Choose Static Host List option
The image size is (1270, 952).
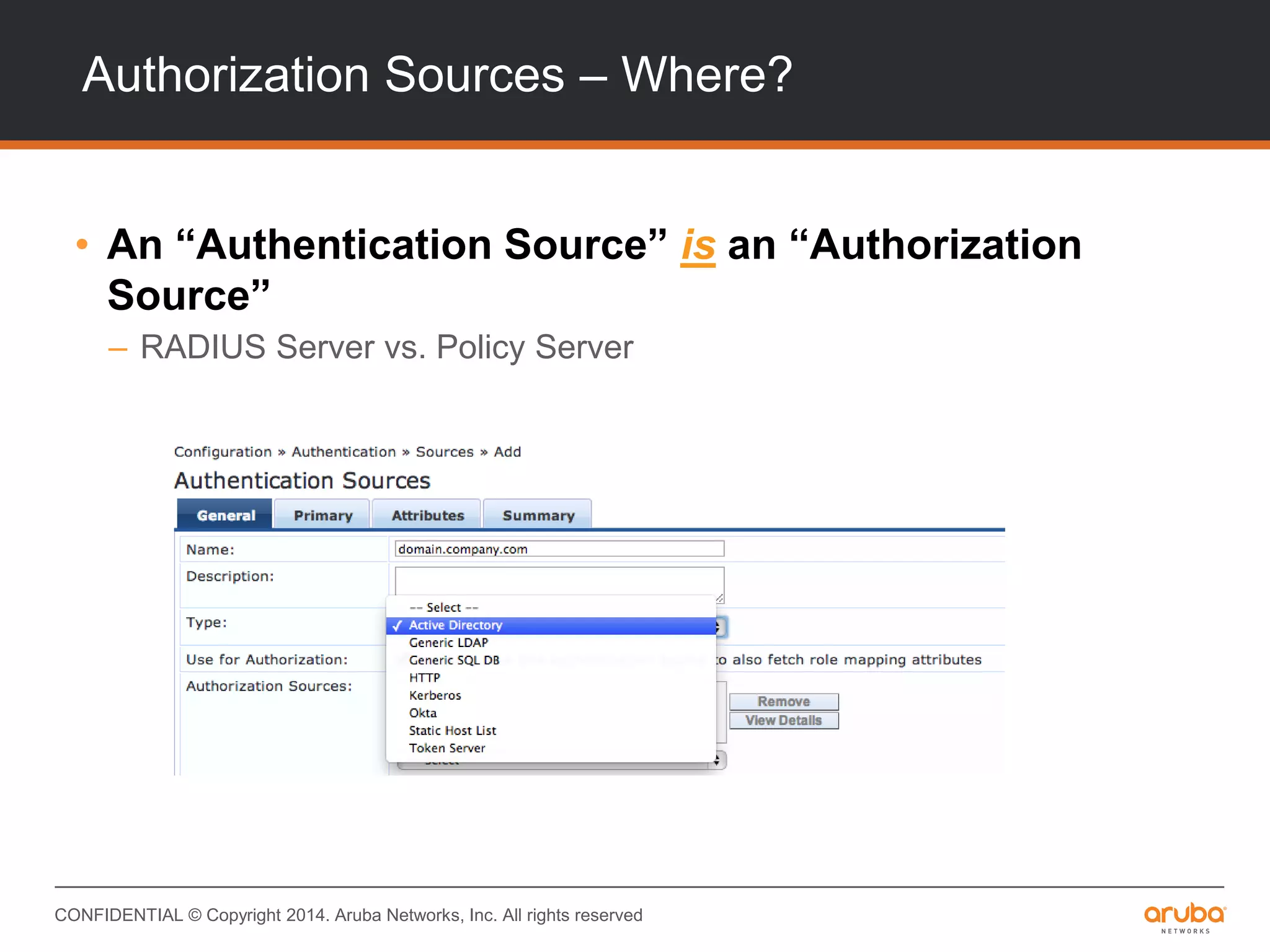click(x=551, y=731)
